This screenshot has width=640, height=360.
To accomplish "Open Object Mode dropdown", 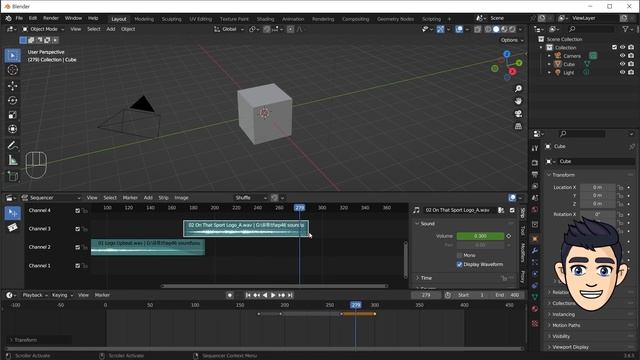I will tap(43, 29).
